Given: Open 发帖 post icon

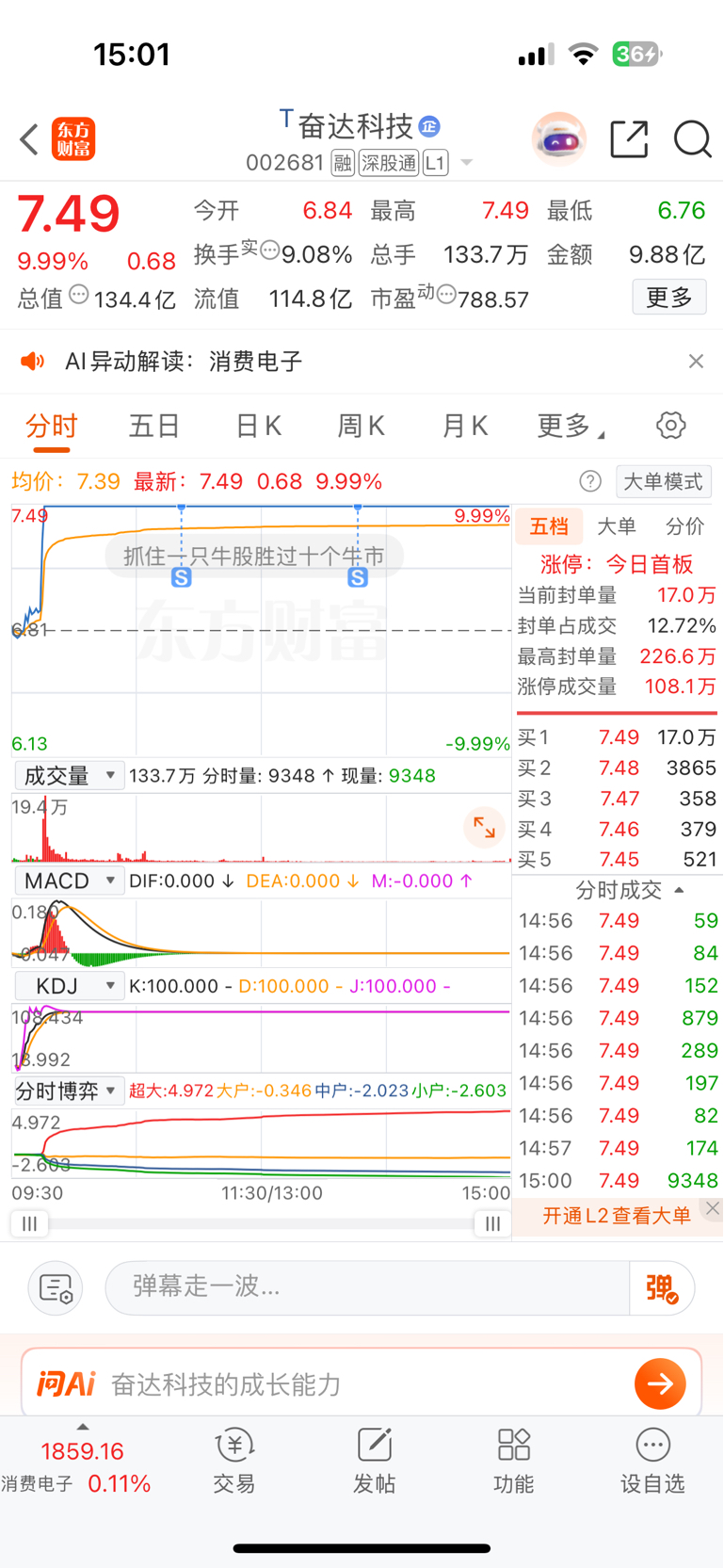Looking at the screenshot, I should (x=374, y=1462).
